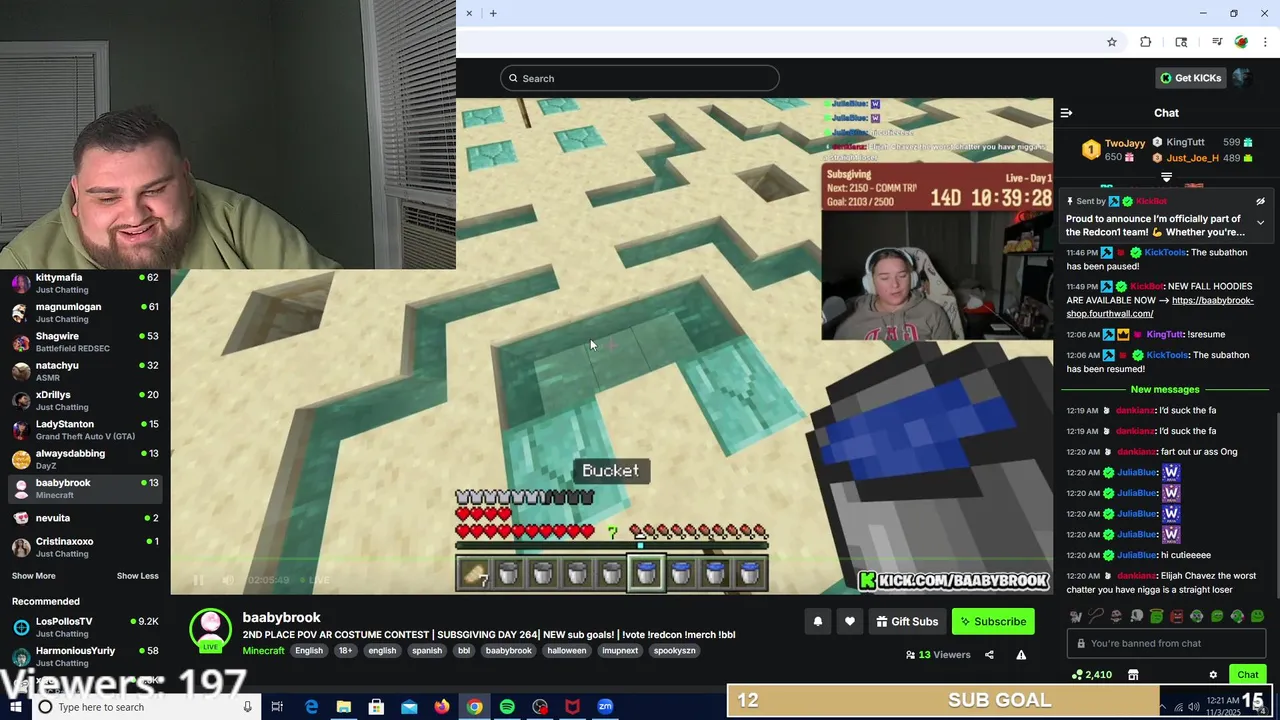Open alwaysdabbing DayZ channel
Image resolution: width=1280 pixels, height=720 pixels.
[x=85, y=459]
